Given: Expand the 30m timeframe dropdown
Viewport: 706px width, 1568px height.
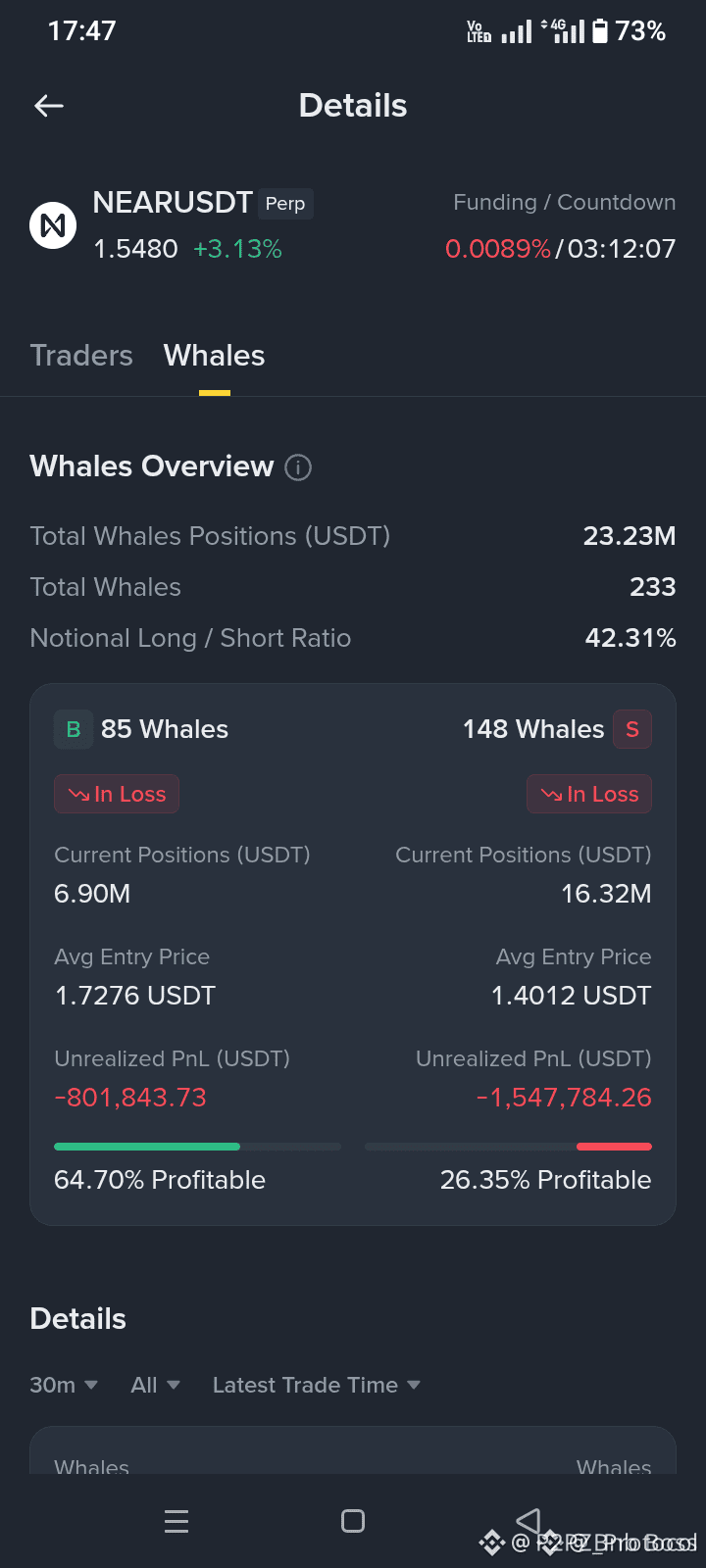Looking at the screenshot, I should coord(64,1385).
